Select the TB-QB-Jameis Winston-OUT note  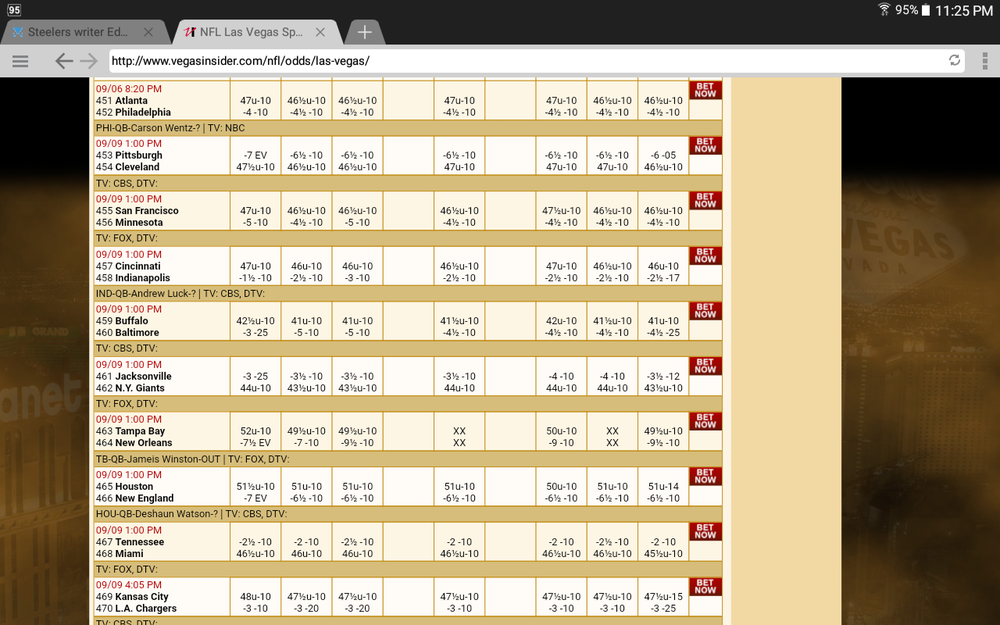158,459
